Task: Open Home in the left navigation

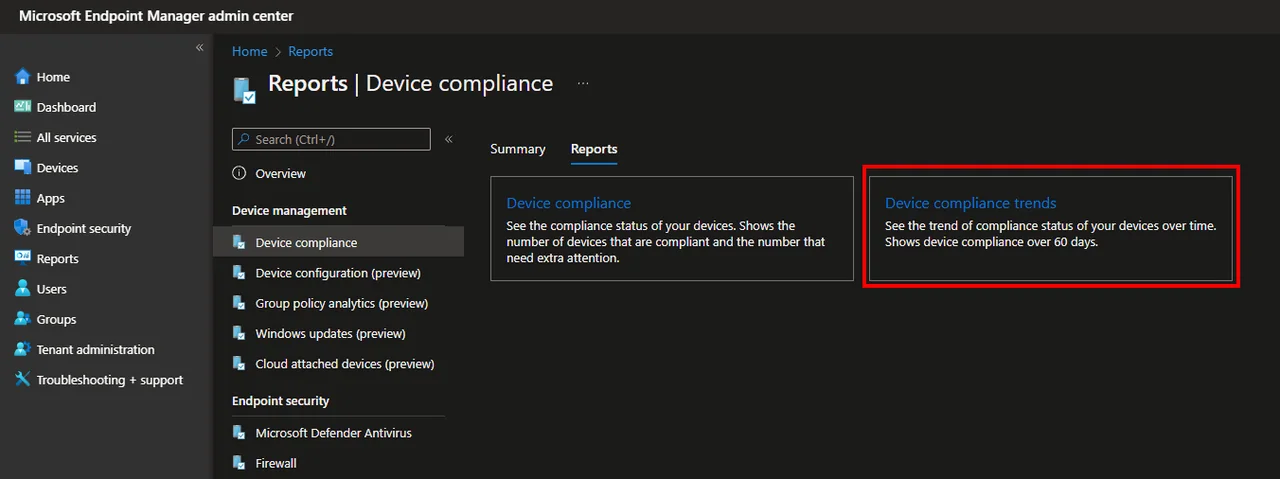Action: pyautogui.click(x=53, y=77)
